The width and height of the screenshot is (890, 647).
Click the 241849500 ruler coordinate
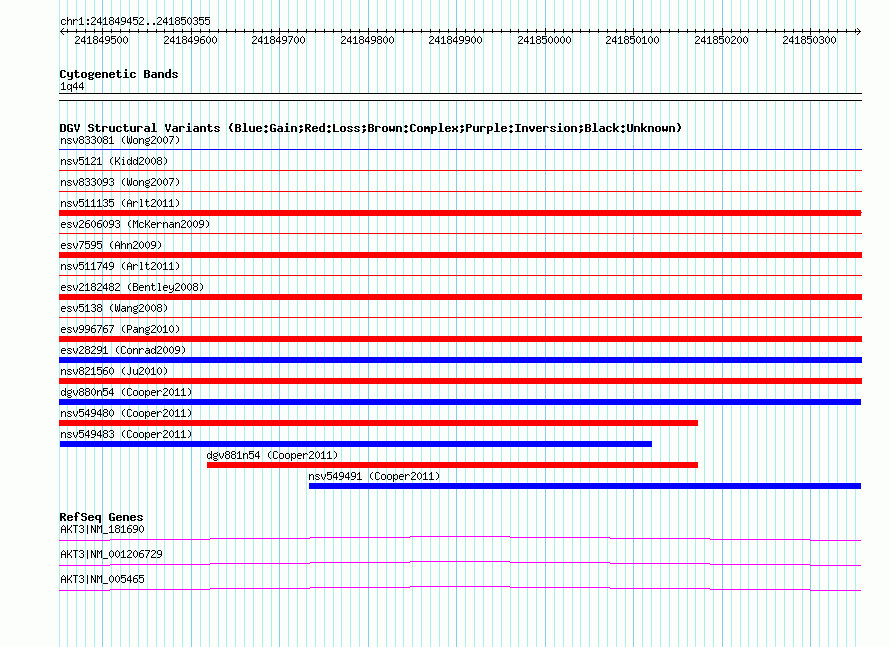click(x=102, y=40)
